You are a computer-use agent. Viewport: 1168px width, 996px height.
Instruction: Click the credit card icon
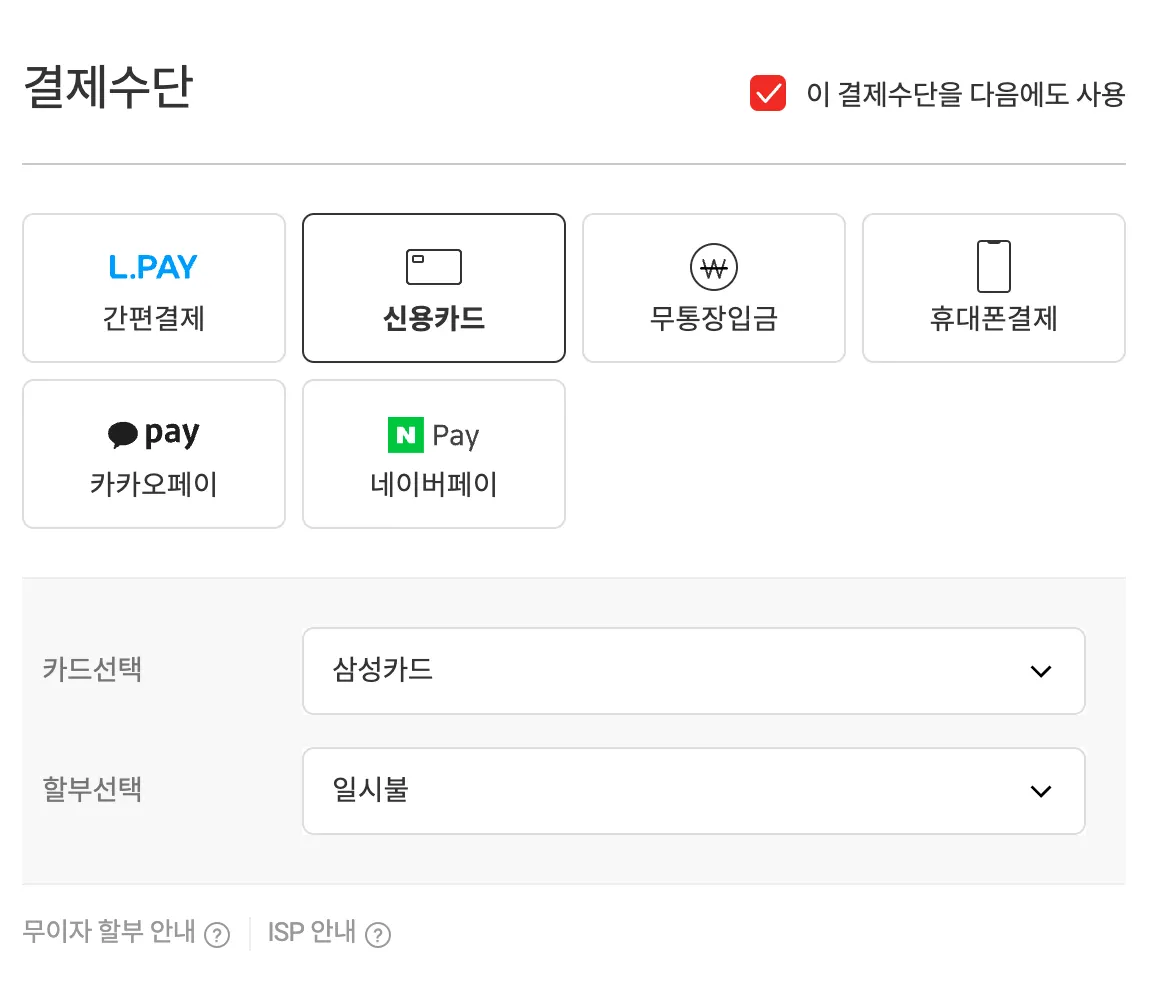pos(434,267)
